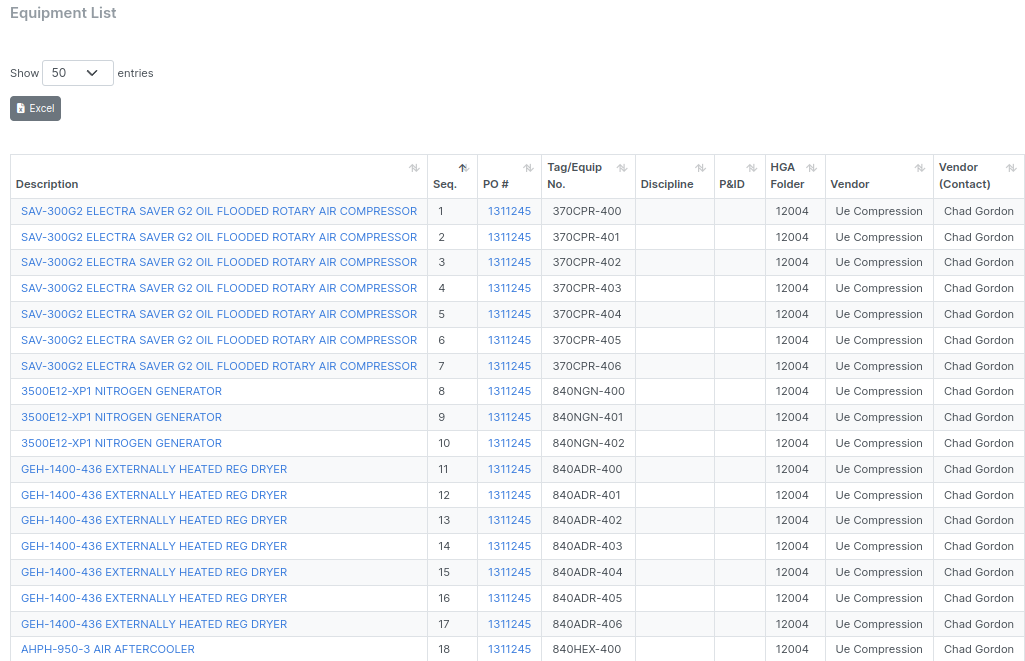1025x661 pixels.
Task: Open PO 1311245 link in row 13
Action: 509,520
